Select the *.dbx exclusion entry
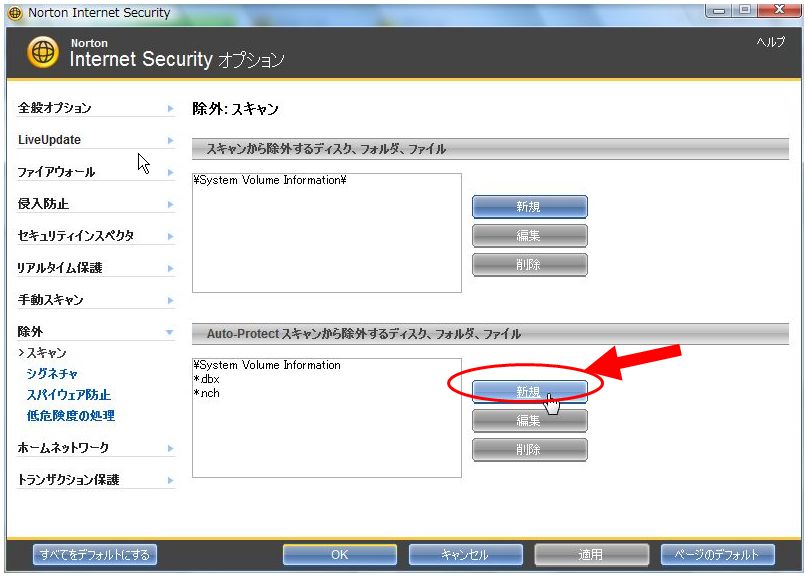The height and width of the screenshot is (578, 805). coord(206,379)
